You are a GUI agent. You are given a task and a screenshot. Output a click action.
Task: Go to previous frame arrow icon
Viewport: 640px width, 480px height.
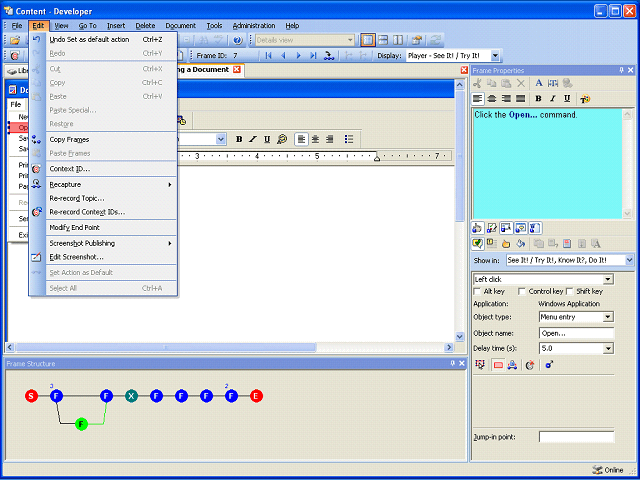click(283, 56)
